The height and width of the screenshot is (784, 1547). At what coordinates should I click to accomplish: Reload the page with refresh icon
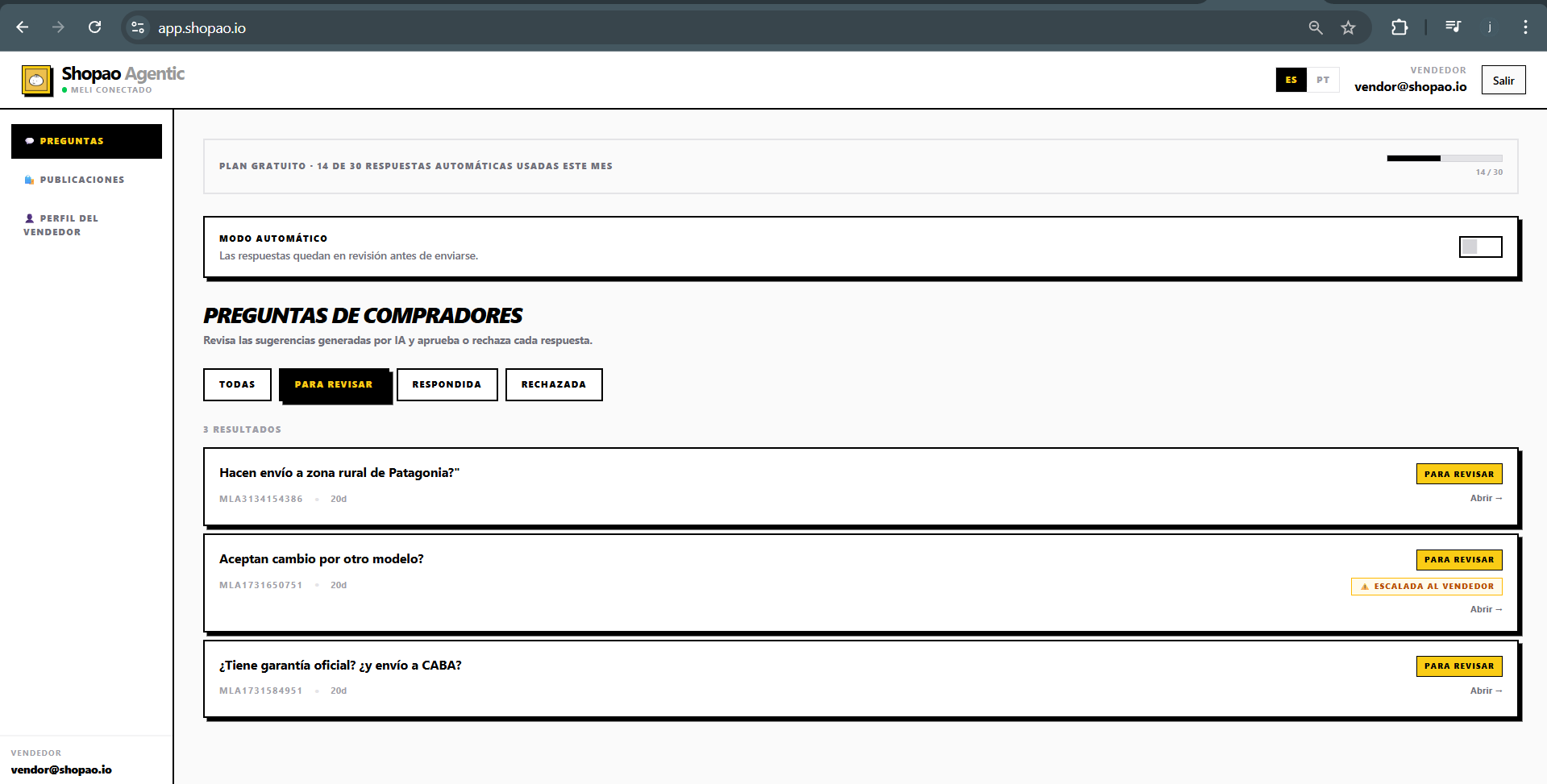pos(95,27)
